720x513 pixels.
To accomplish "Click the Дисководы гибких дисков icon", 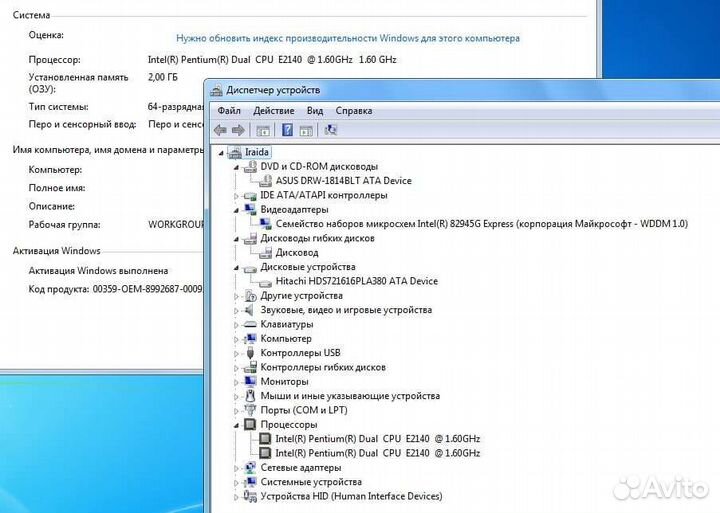I will click(x=250, y=238).
